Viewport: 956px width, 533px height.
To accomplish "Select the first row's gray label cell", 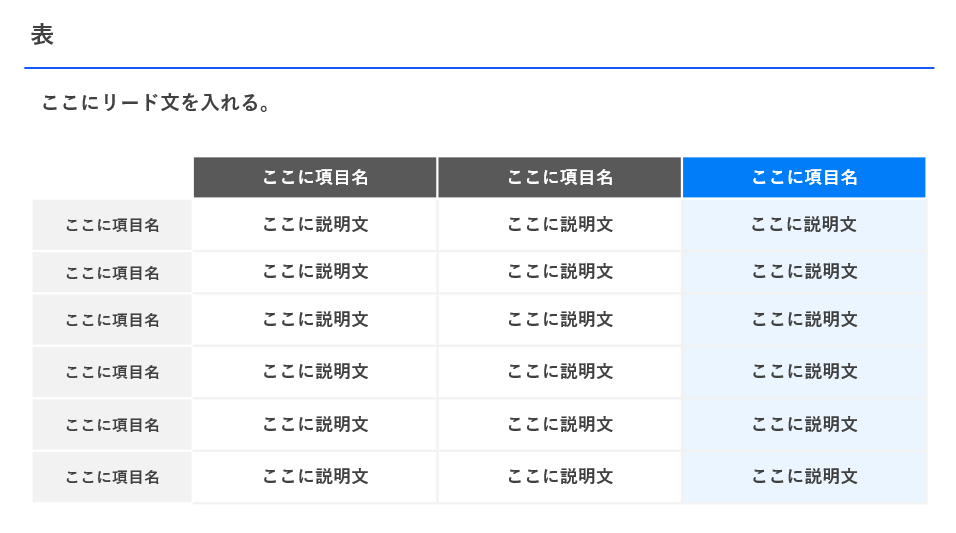I will point(112,225).
